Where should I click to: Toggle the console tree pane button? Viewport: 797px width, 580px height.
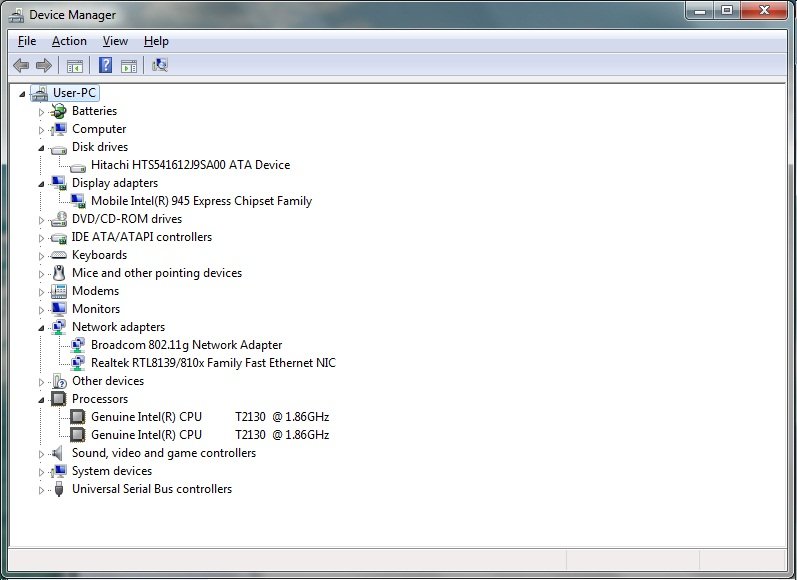pyautogui.click(x=74, y=66)
